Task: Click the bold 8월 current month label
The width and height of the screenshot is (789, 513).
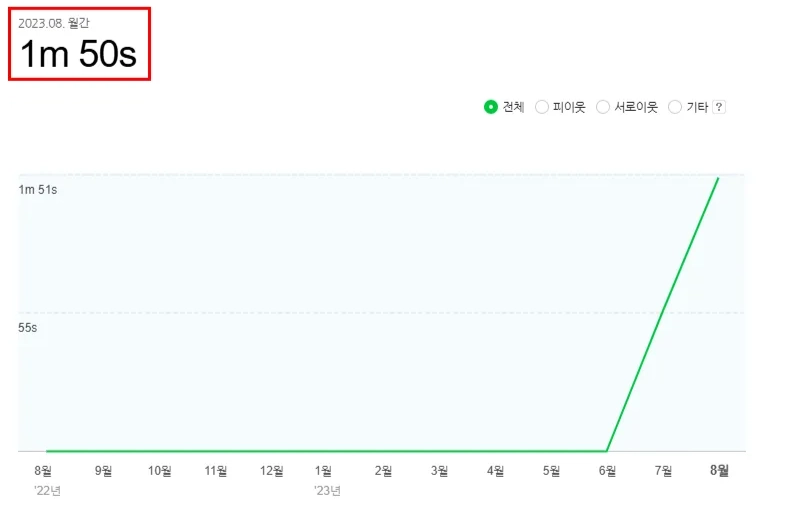Action: pyautogui.click(x=720, y=470)
